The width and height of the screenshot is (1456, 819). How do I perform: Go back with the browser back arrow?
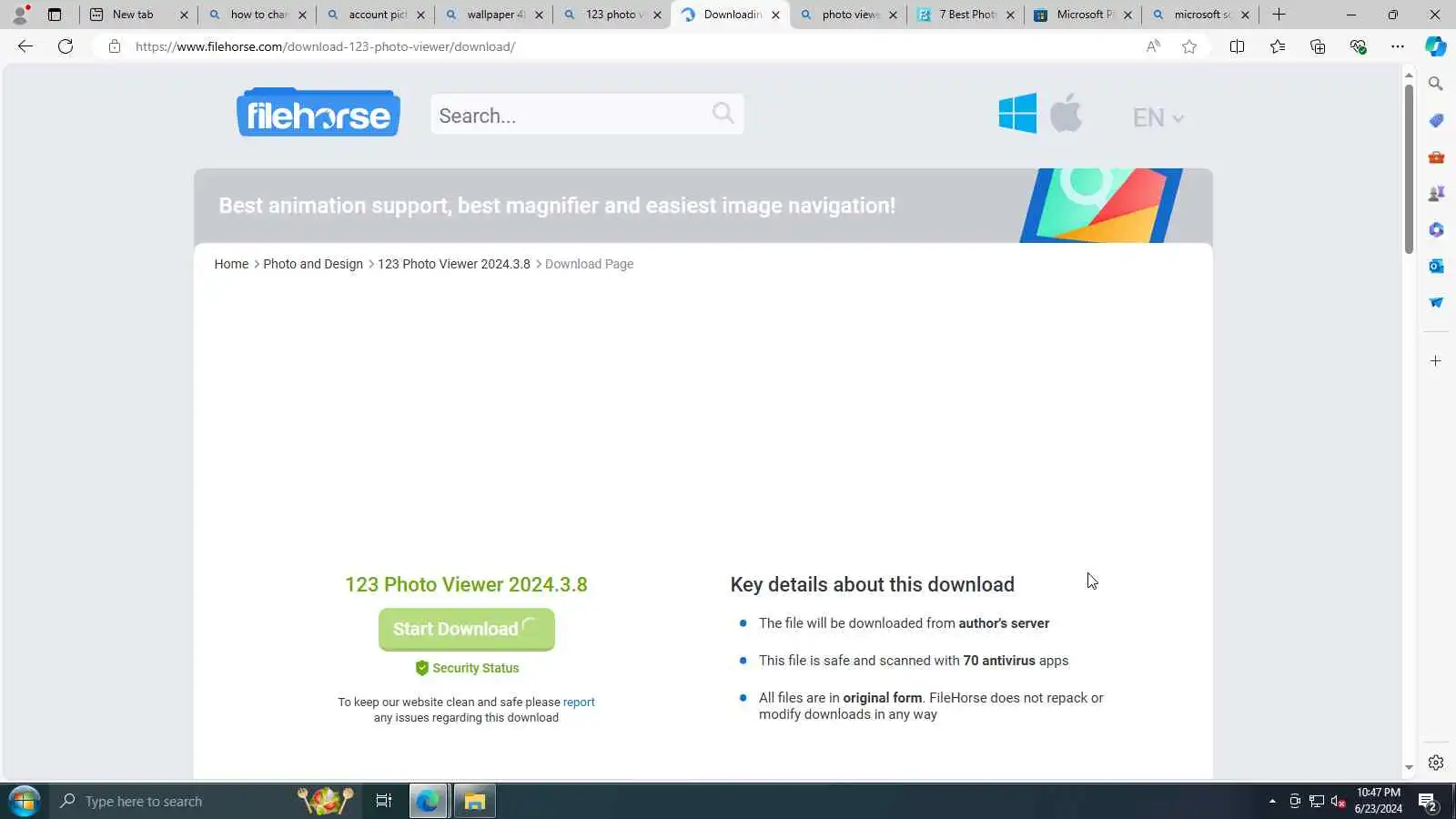25,46
